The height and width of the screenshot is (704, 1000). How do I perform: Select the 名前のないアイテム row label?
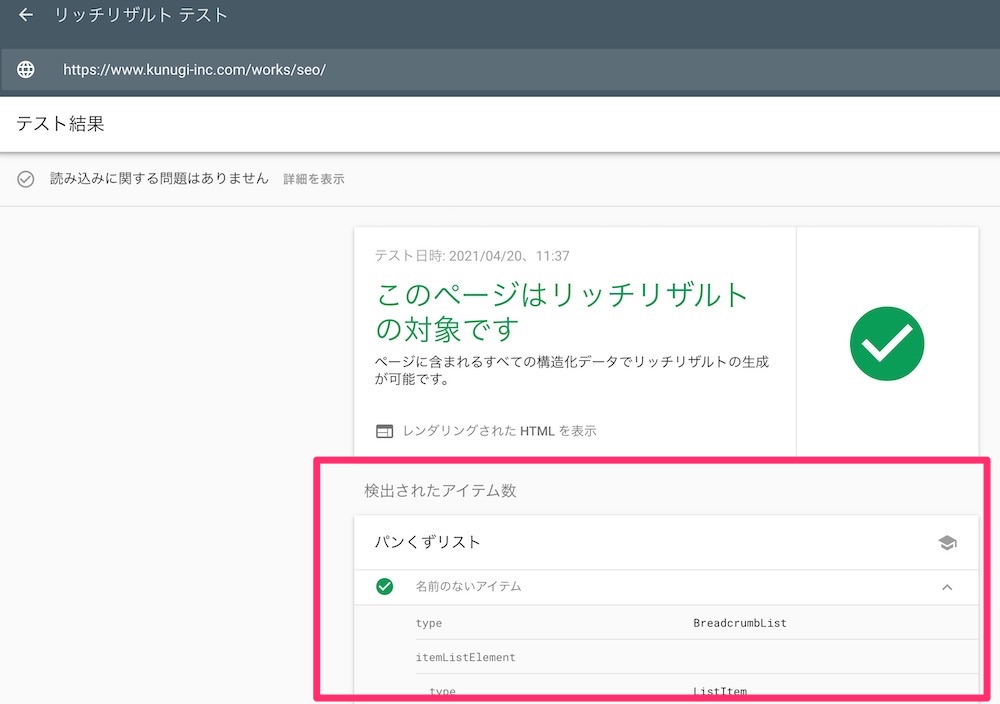[468, 586]
